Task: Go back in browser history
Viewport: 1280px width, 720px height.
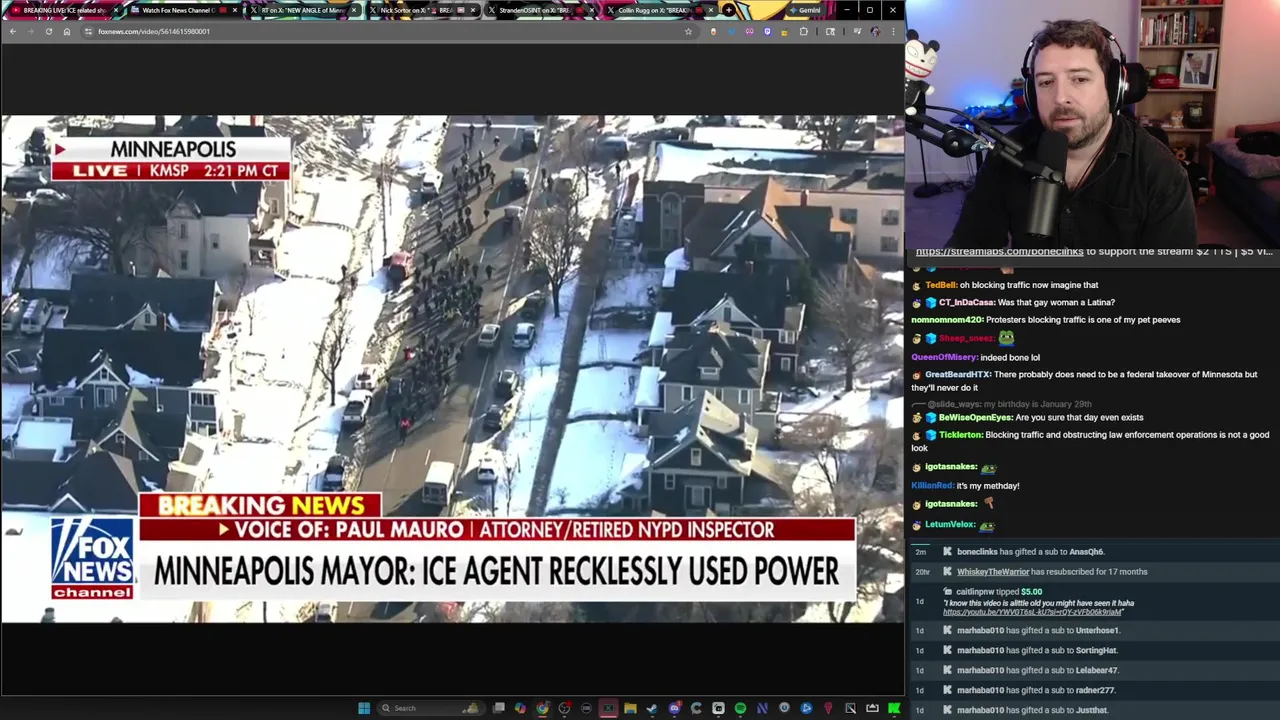Action: click(12, 31)
